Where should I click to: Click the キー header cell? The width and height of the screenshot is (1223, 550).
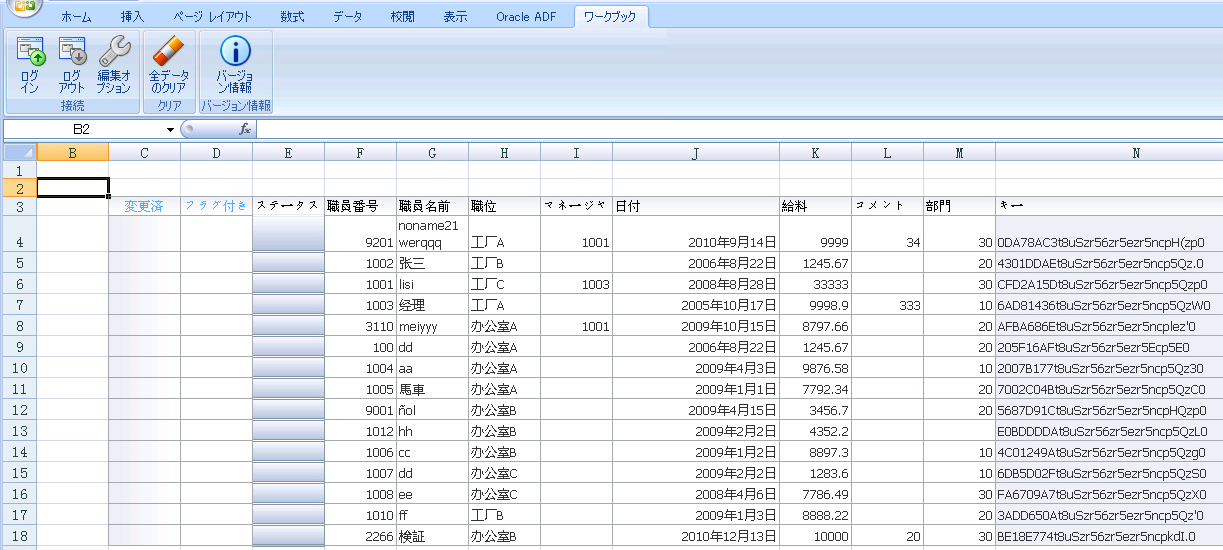point(1109,206)
